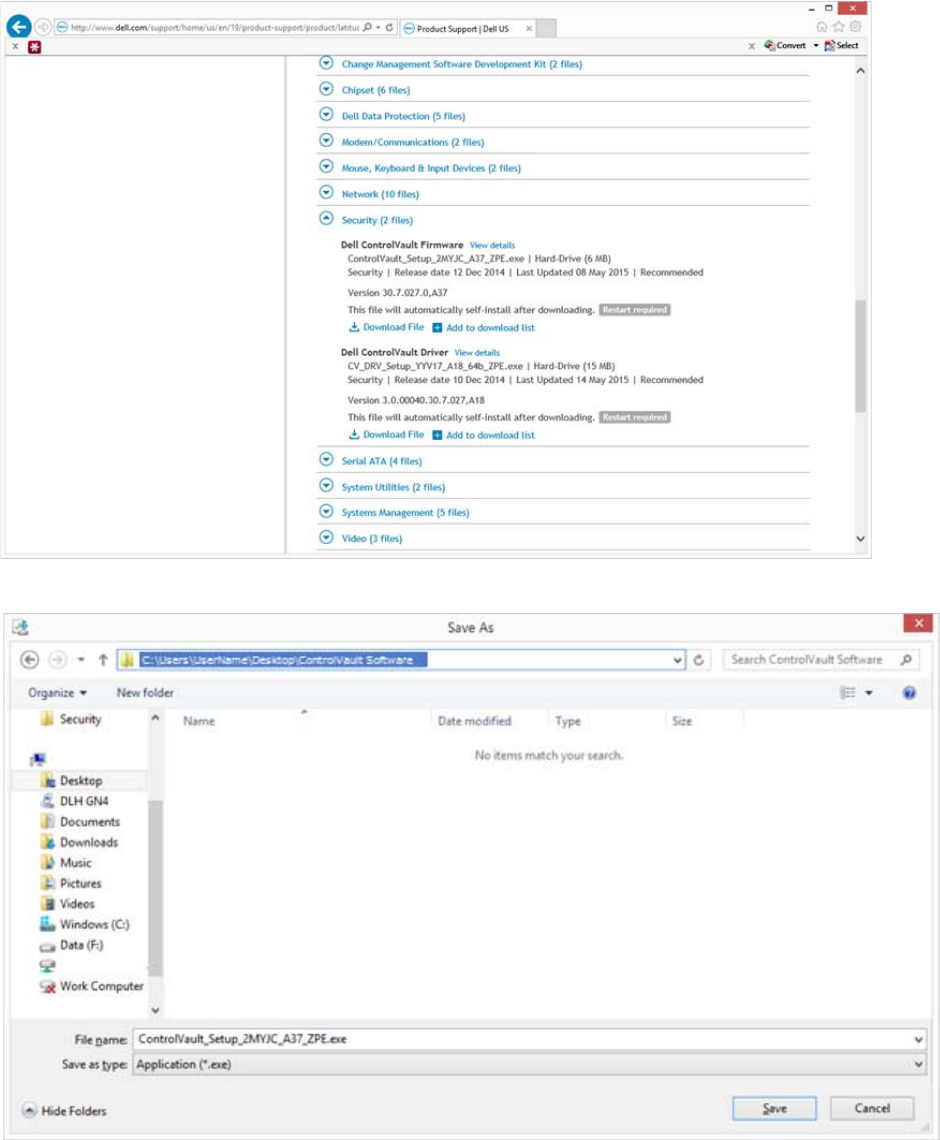940x1140 pixels.
Task: Click Hide Folders toggle
Action: tap(65, 1111)
